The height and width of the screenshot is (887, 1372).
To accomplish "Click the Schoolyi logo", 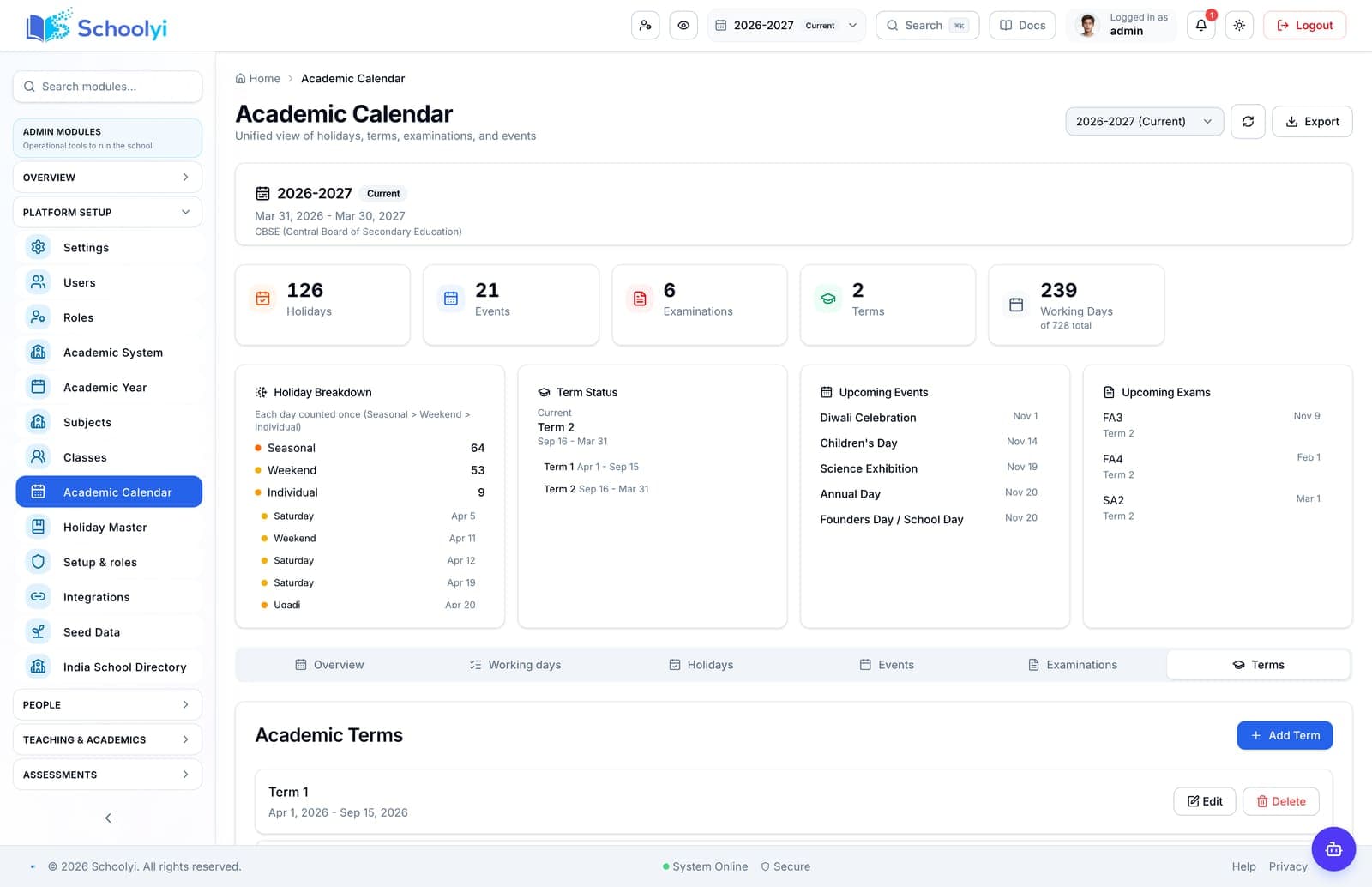I will pyautogui.click(x=96, y=27).
